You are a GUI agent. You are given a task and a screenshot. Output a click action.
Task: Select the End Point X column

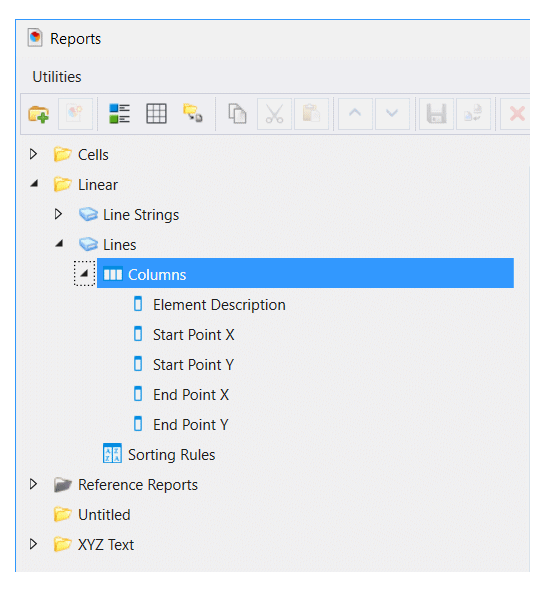coord(191,395)
